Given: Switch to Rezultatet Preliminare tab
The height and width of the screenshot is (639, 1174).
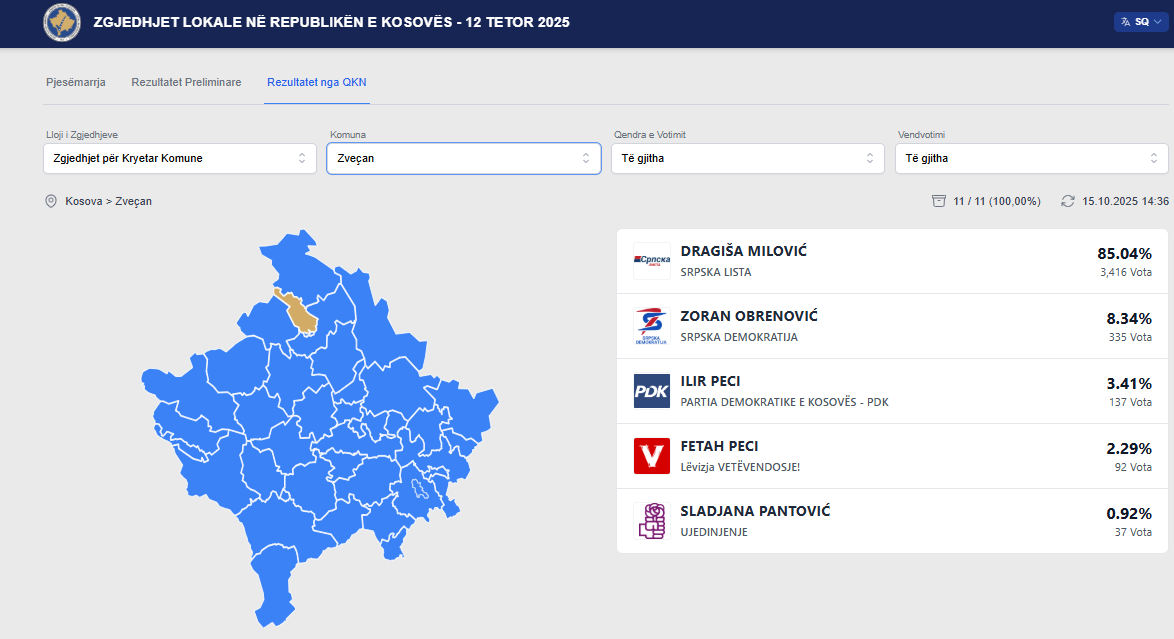Looking at the screenshot, I should [186, 82].
